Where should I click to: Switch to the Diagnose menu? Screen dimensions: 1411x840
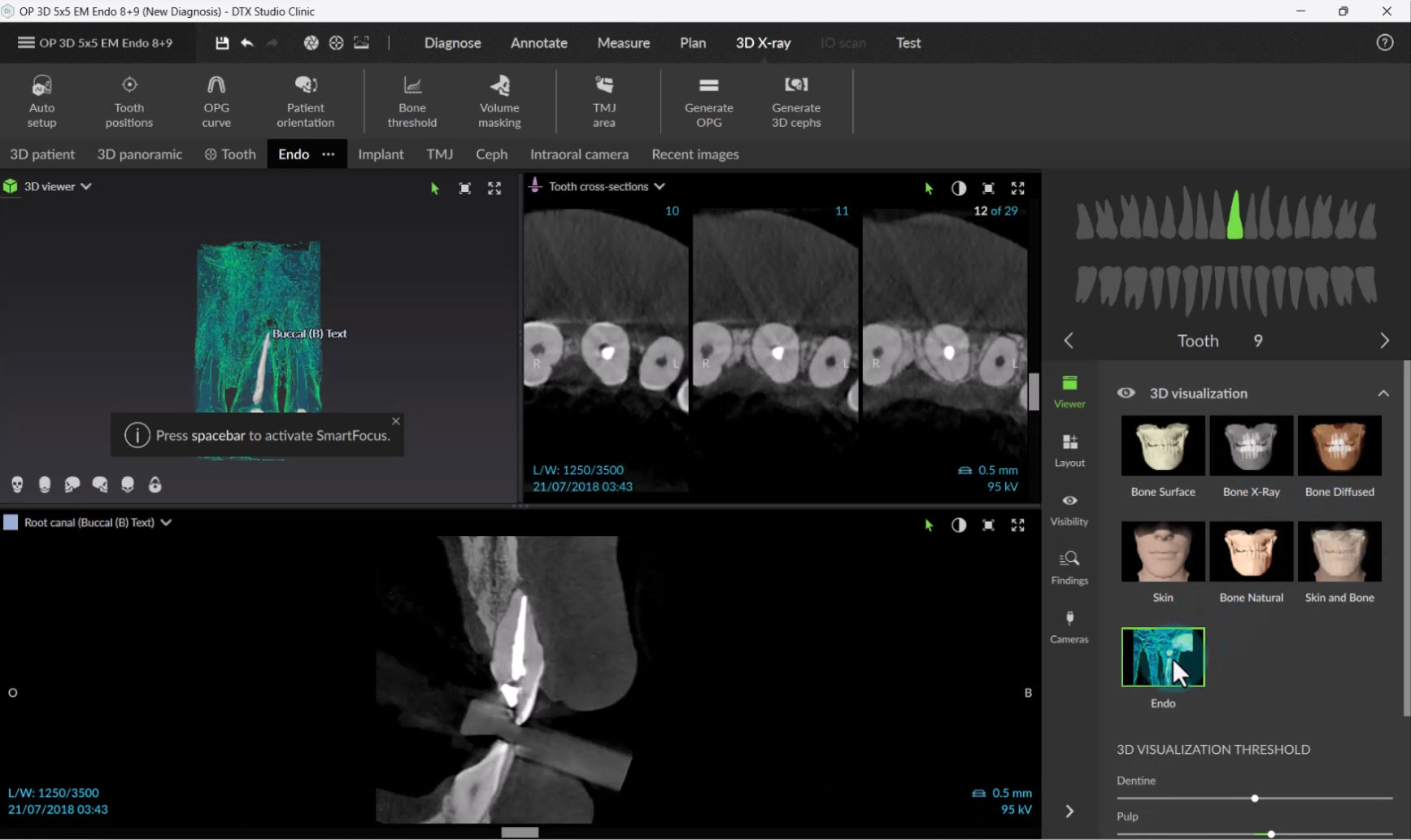click(452, 42)
